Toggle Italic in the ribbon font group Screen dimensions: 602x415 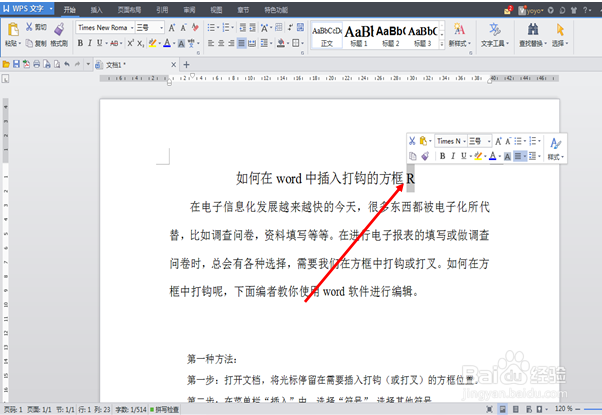pyautogui.click(x=90, y=43)
